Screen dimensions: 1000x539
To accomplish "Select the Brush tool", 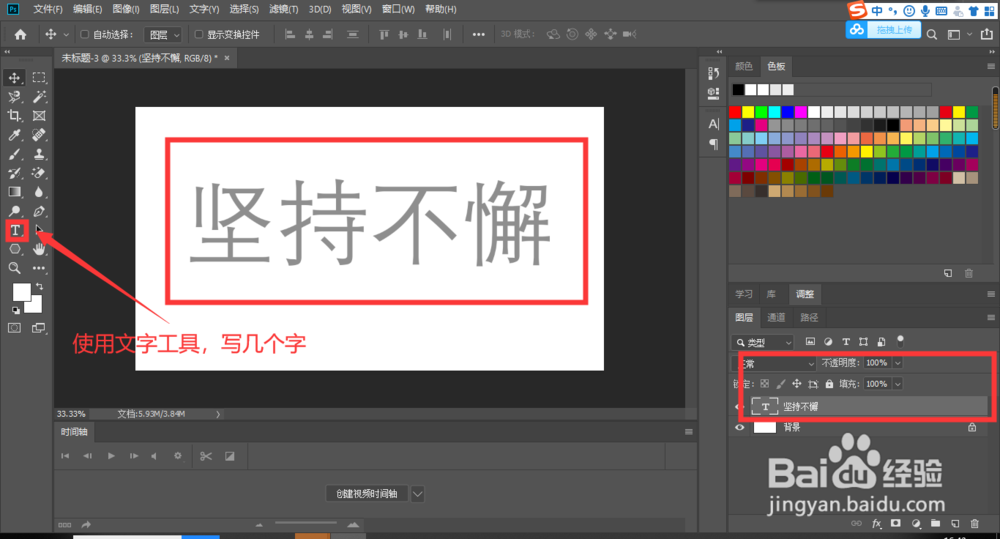I will pyautogui.click(x=14, y=154).
